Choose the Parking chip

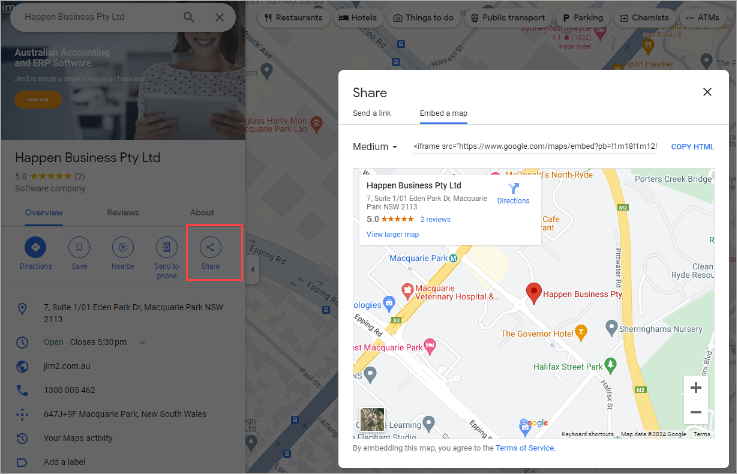(583, 18)
